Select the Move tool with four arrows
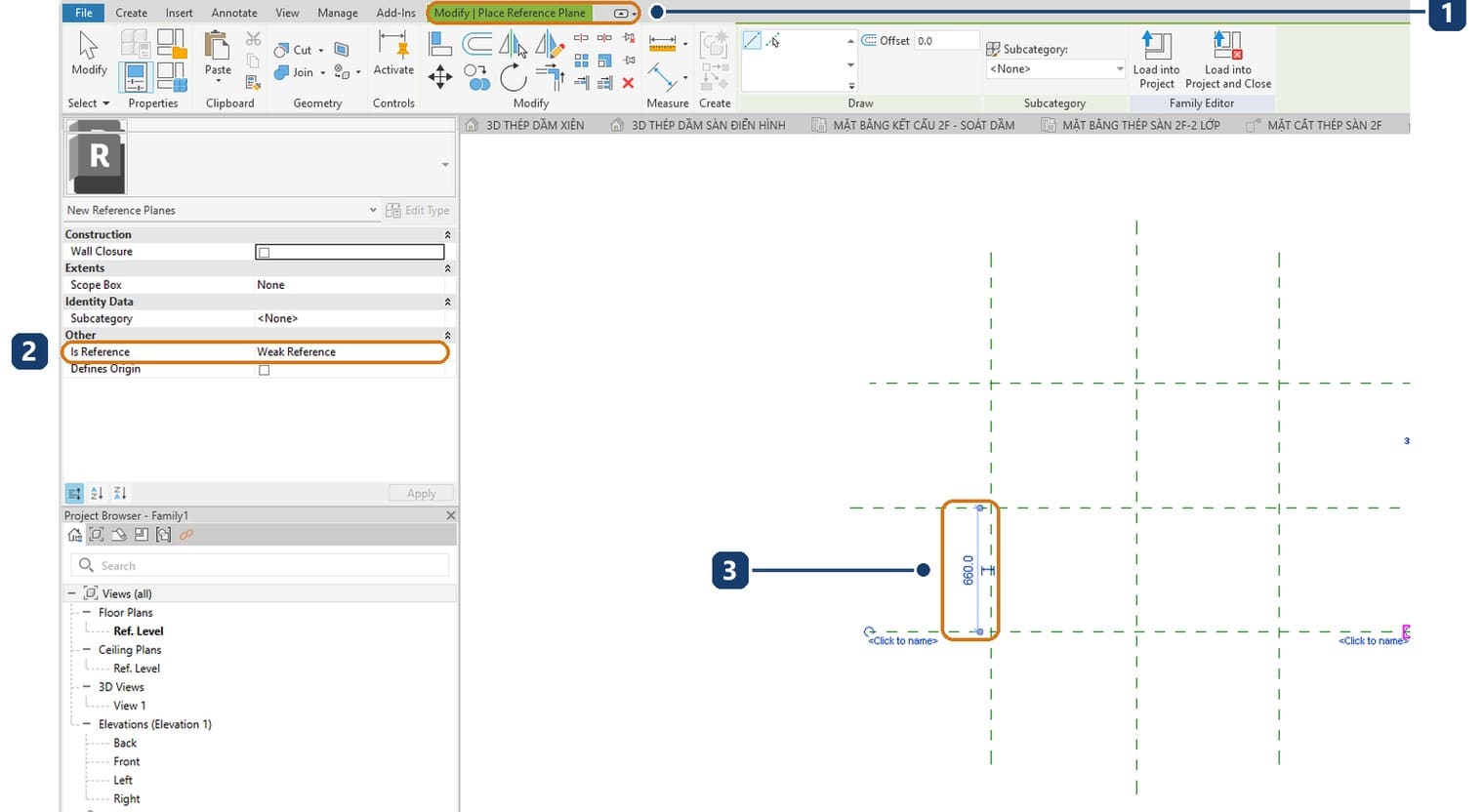Image resolution: width=1484 pixels, height=812 pixels. [x=440, y=77]
